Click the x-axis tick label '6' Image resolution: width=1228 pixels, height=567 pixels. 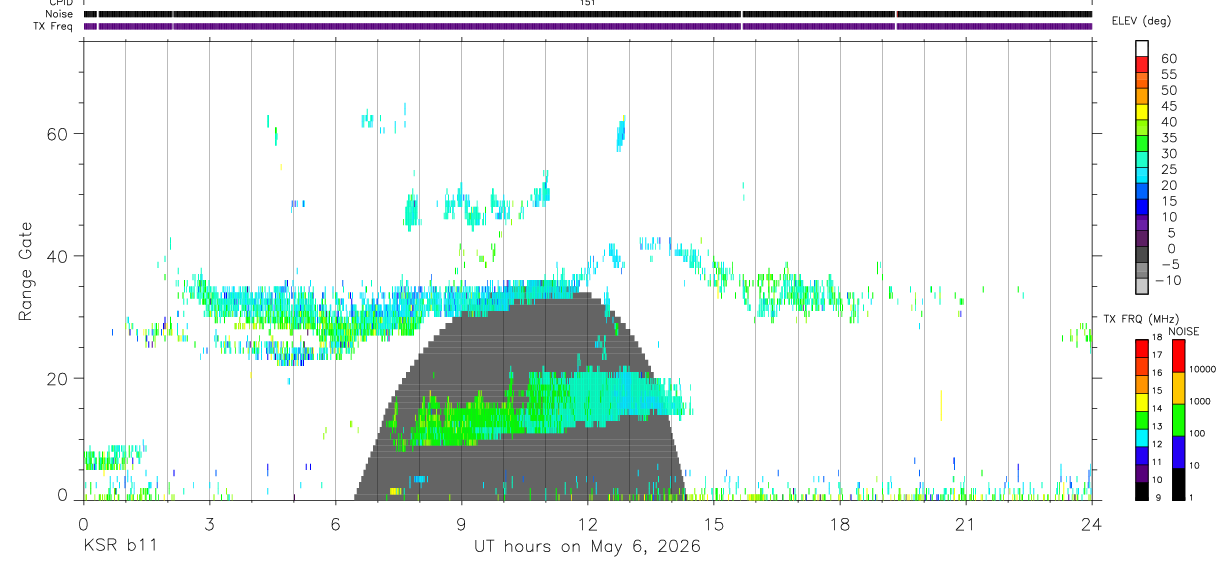(x=335, y=524)
